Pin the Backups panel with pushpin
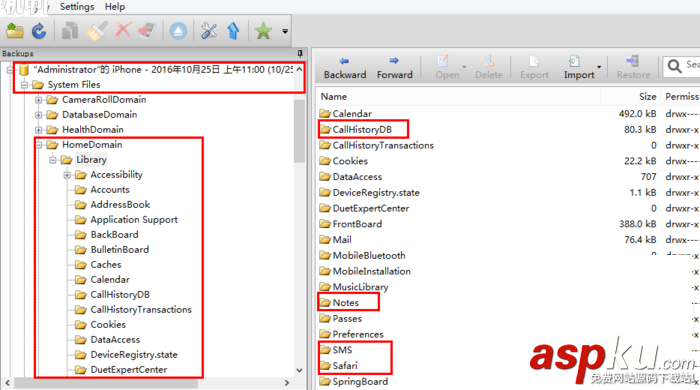Screen dimensions: 700x390 coord(300,54)
